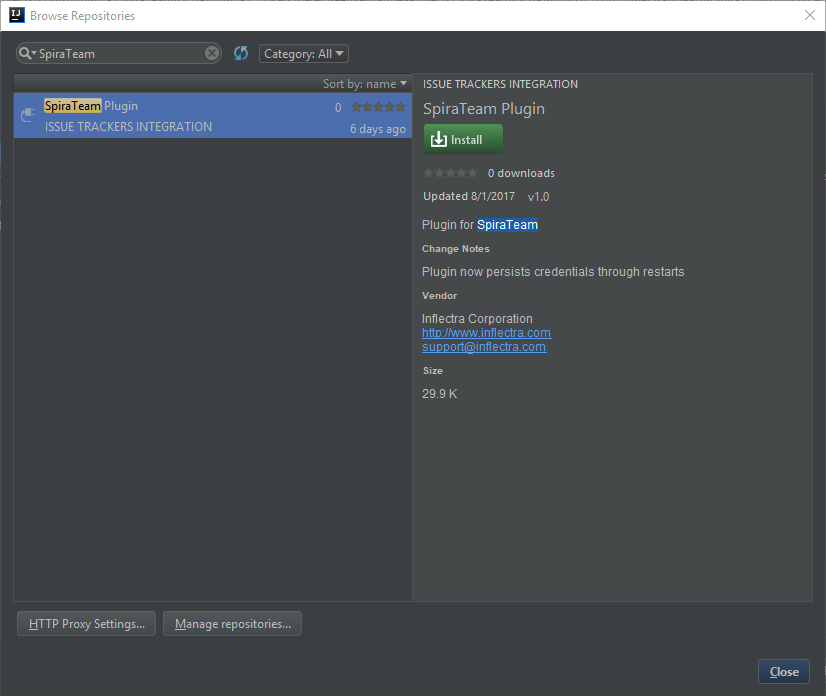This screenshot has width=826, height=696.
Task: Close the Browse Repositories window
Action: click(x=810, y=15)
